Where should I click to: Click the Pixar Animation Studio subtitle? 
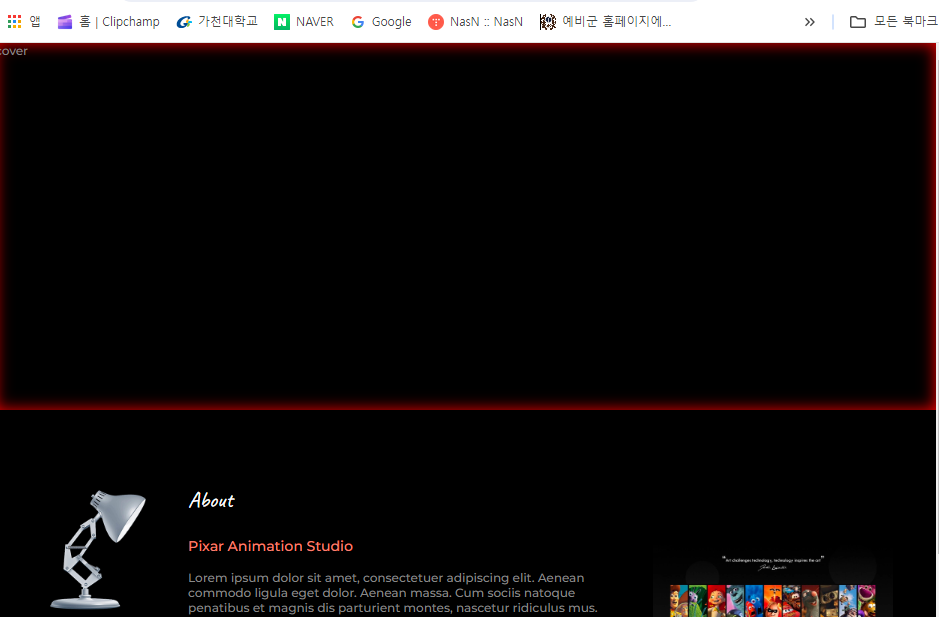(x=270, y=546)
